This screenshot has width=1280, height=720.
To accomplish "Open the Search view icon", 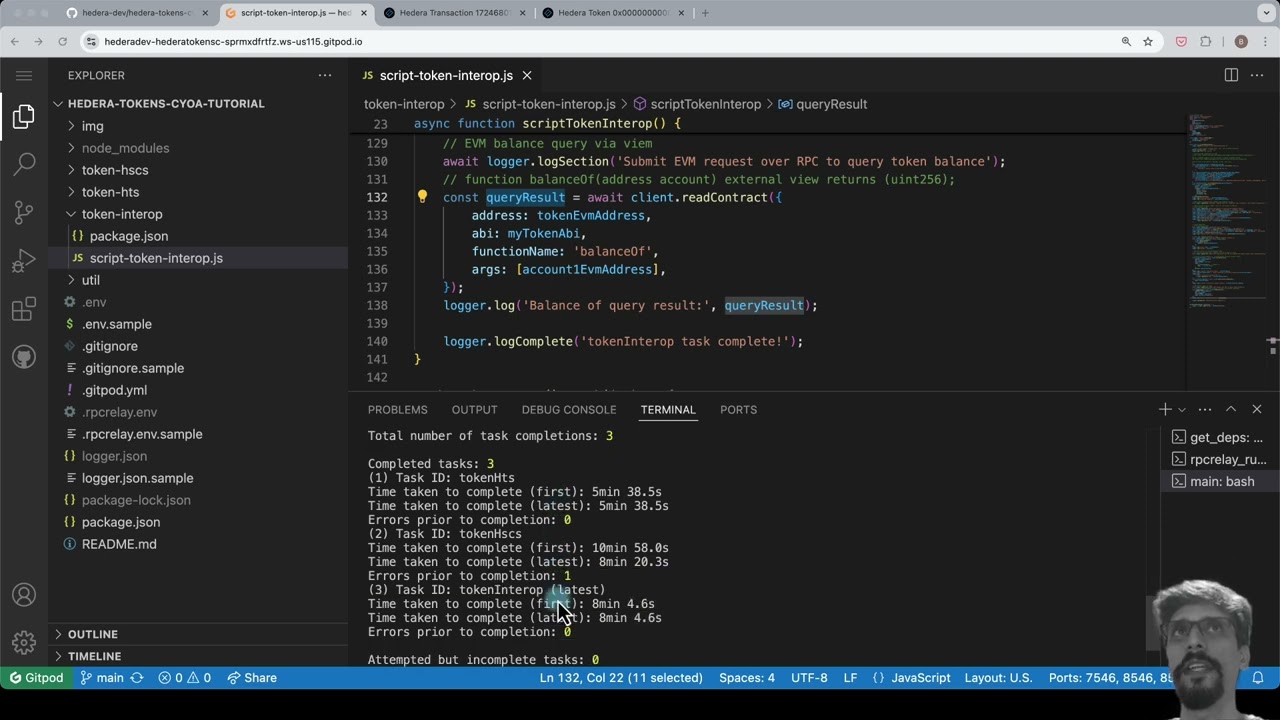I will pos(24,164).
